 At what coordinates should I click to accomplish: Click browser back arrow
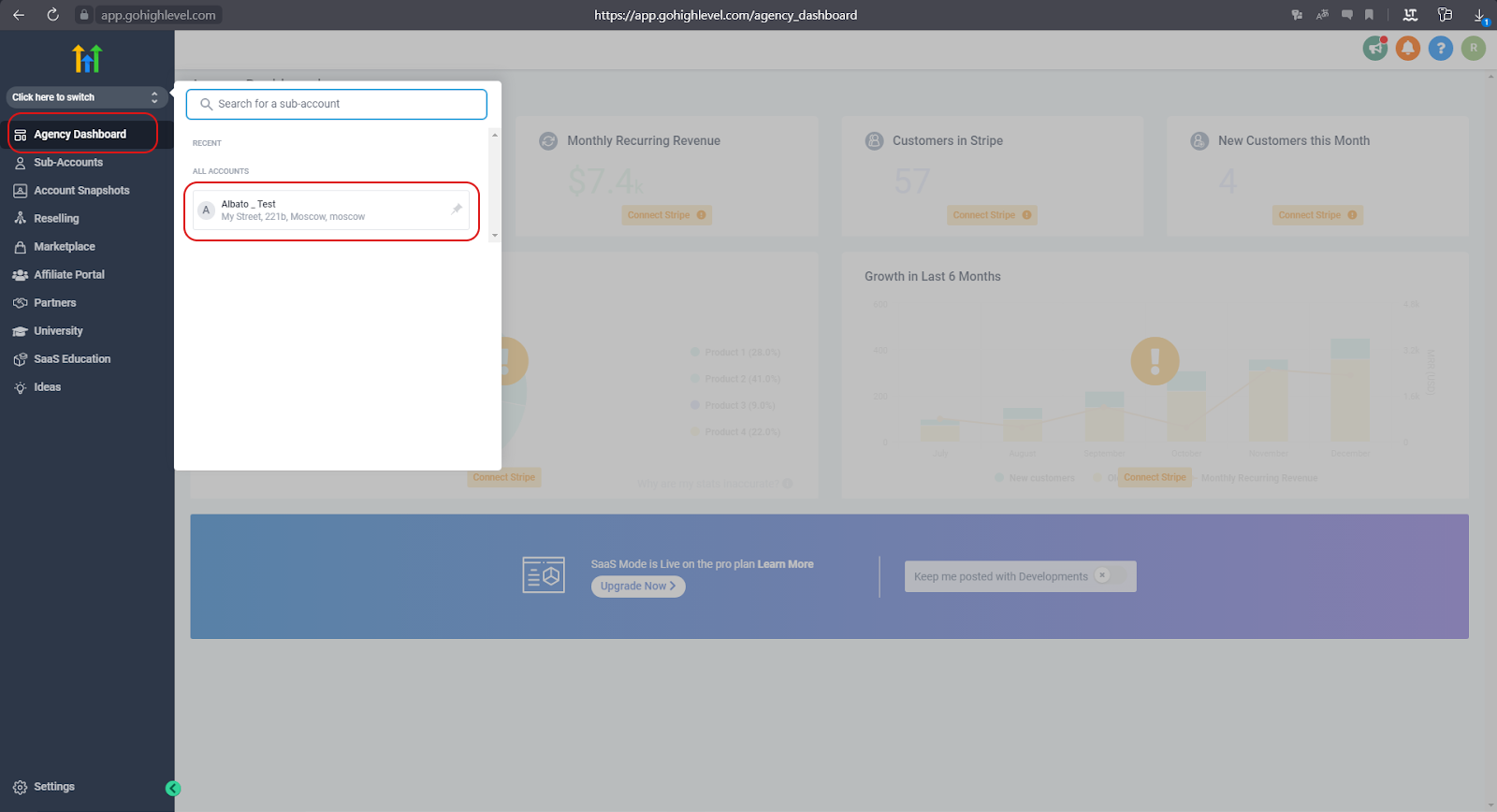(x=19, y=15)
